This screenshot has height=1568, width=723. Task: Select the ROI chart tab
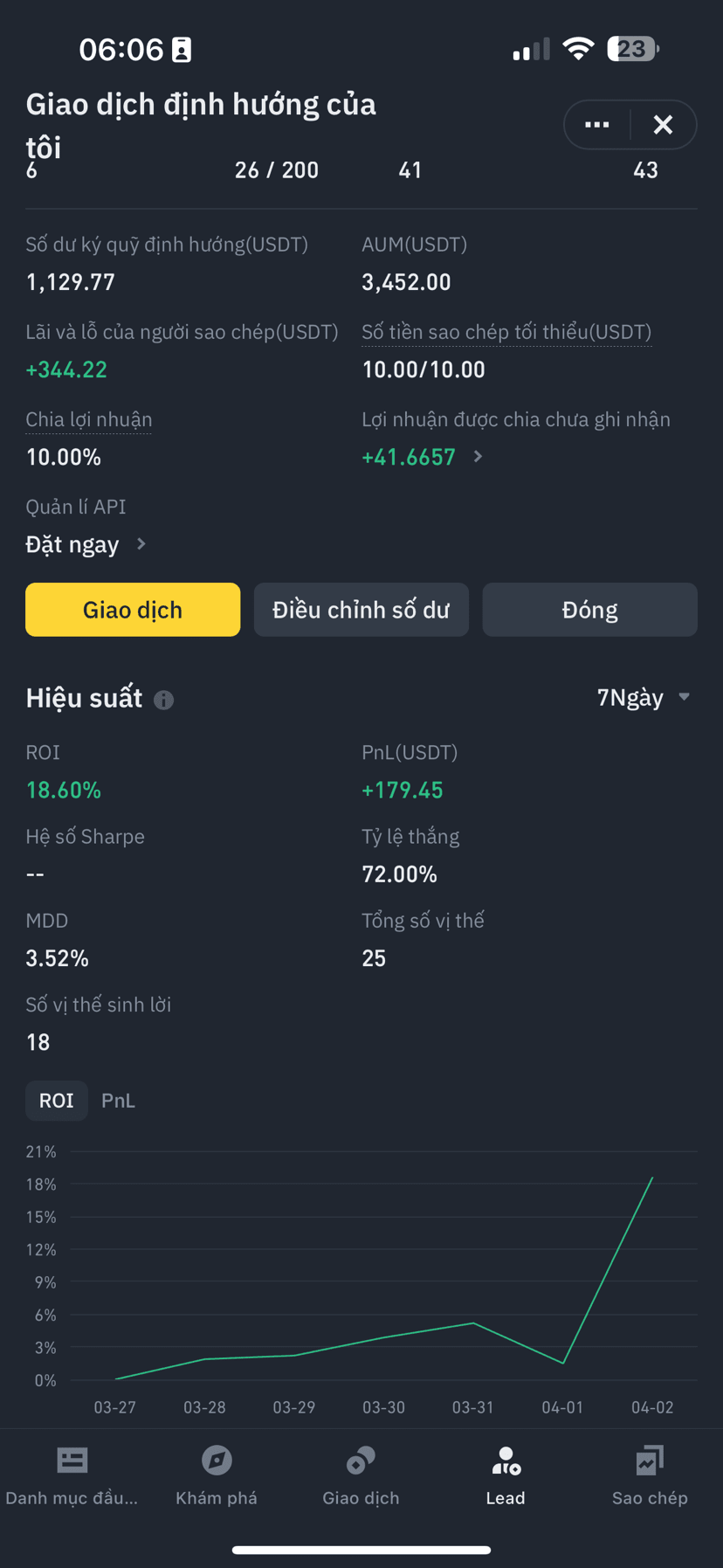pos(57,1101)
